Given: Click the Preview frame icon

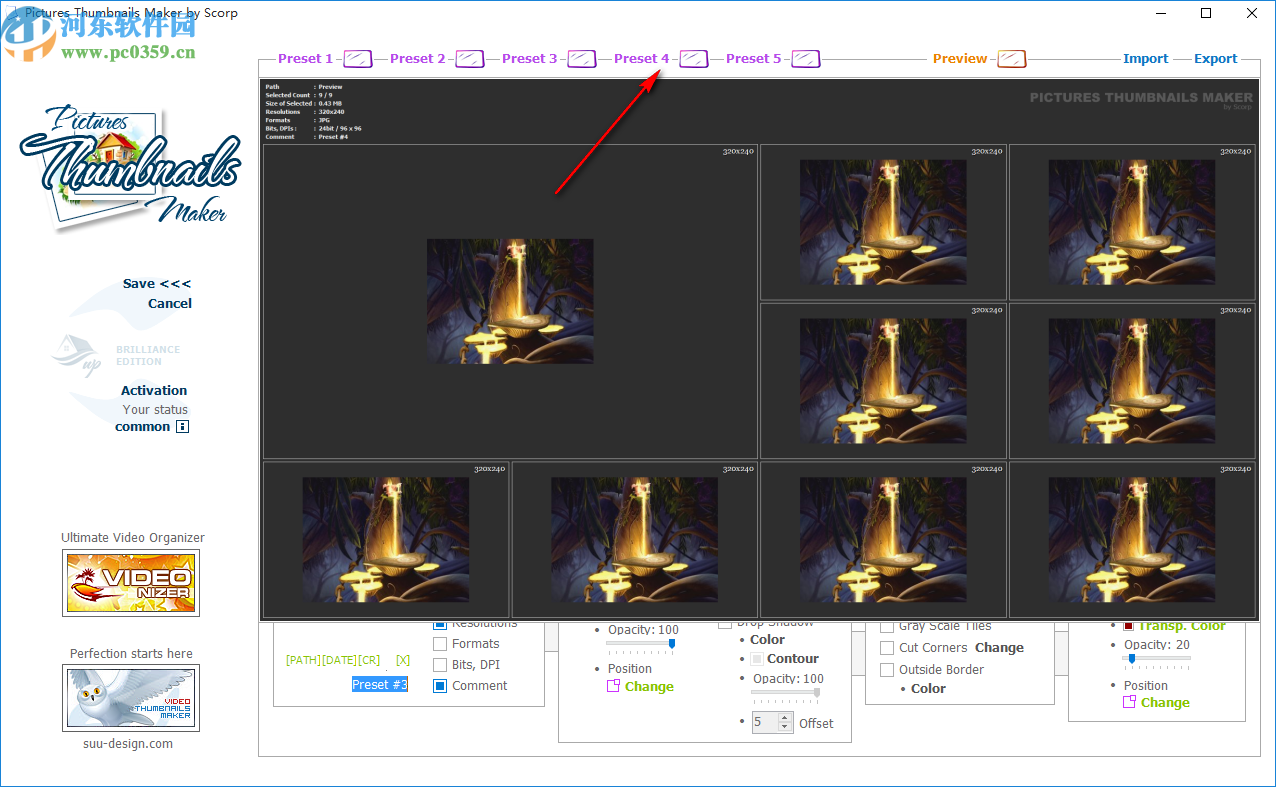Looking at the screenshot, I should tap(1012, 58).
